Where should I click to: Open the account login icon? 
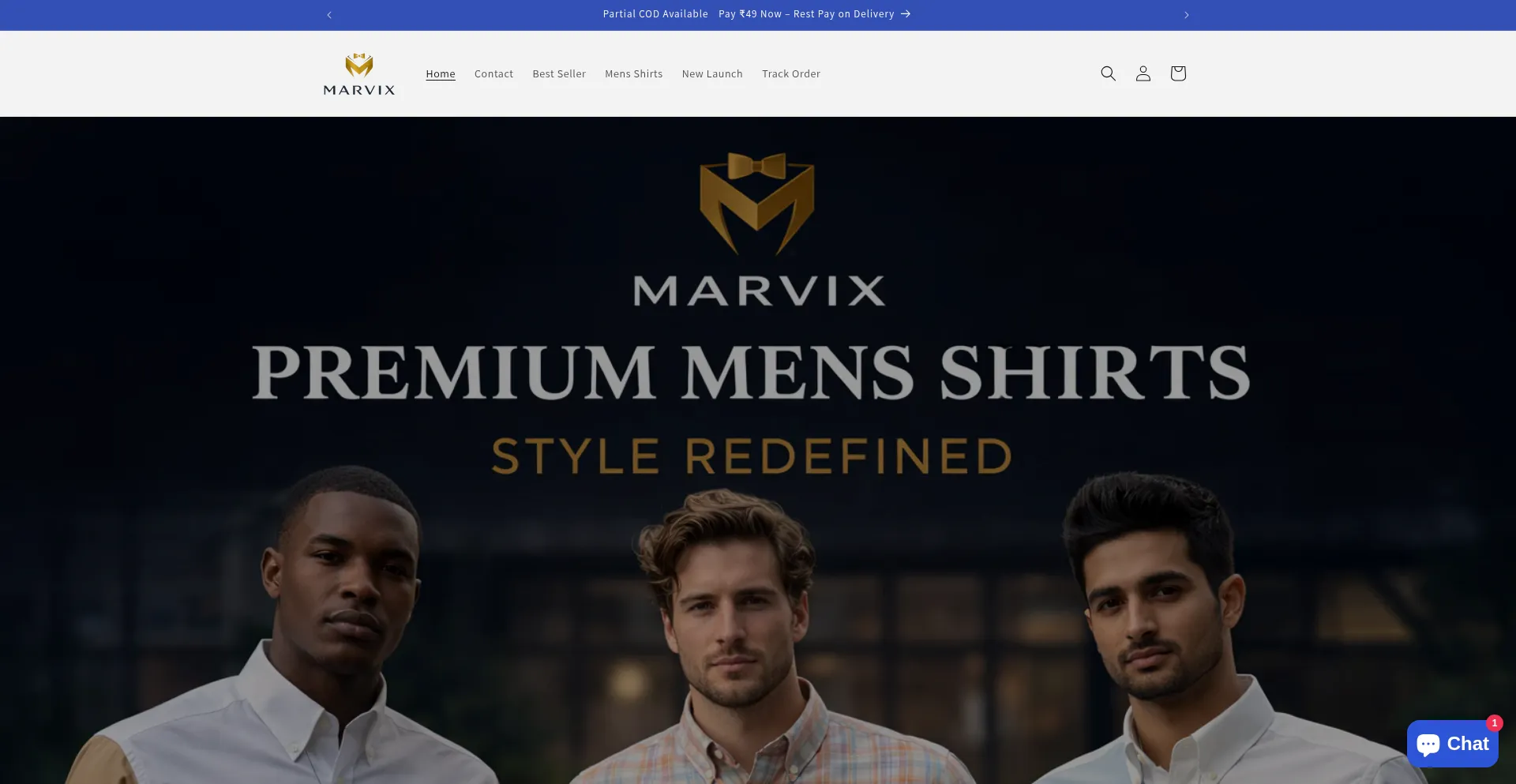click(1143, 73)
